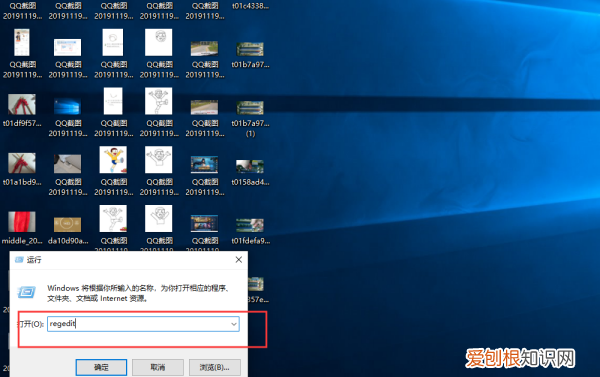Select QQ截图 file with Windows 10 wallpaper thumbnail

pyautogui.click(x=68, y=118)
